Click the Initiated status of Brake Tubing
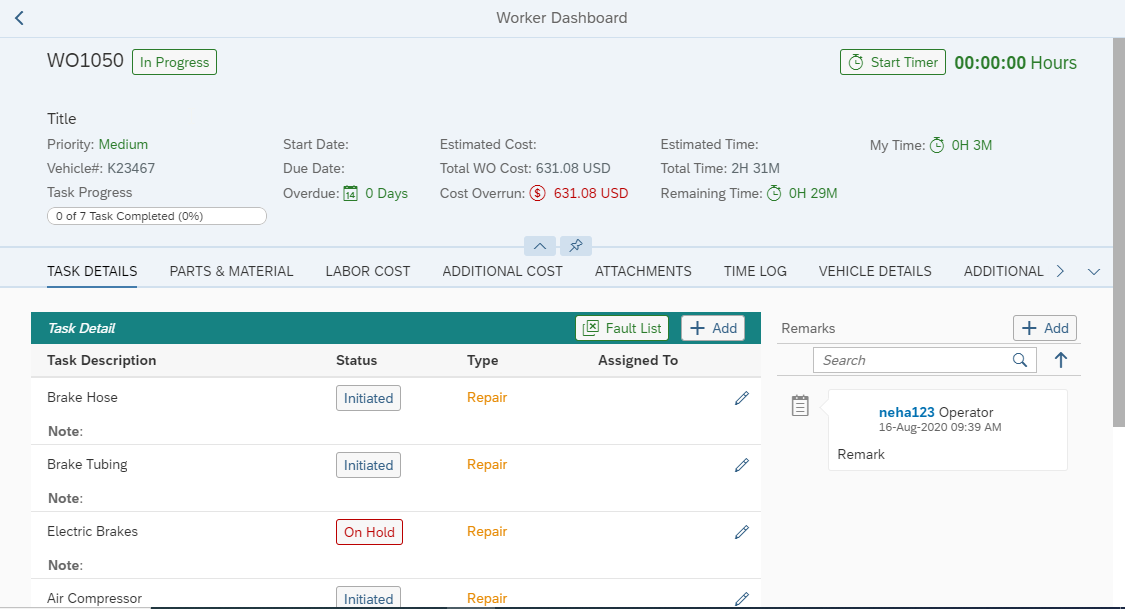Image resolution: width=1125 pixels, height=609 pixels. [368, 465]
